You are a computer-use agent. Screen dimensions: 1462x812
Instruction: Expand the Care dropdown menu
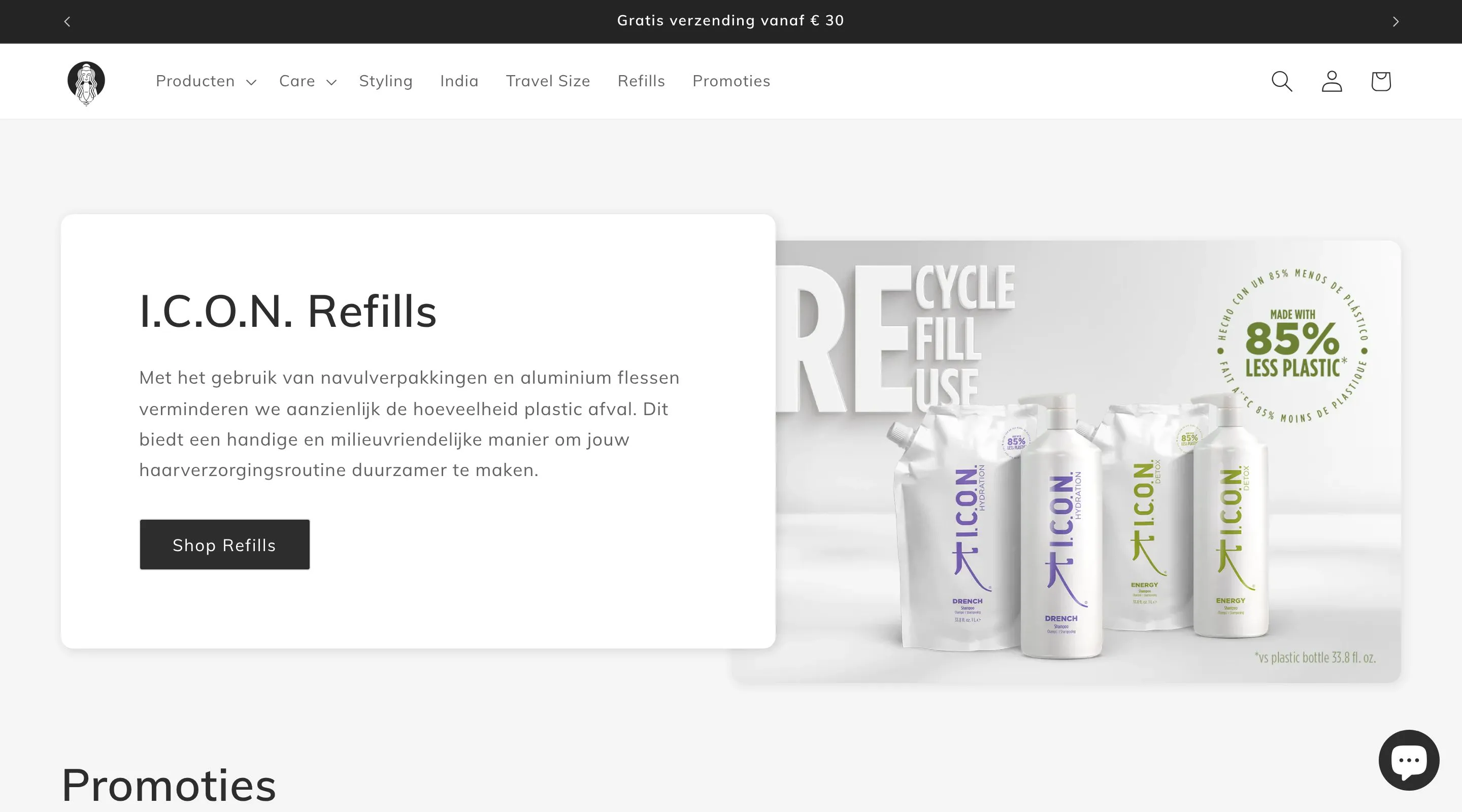tap(308, 81)
